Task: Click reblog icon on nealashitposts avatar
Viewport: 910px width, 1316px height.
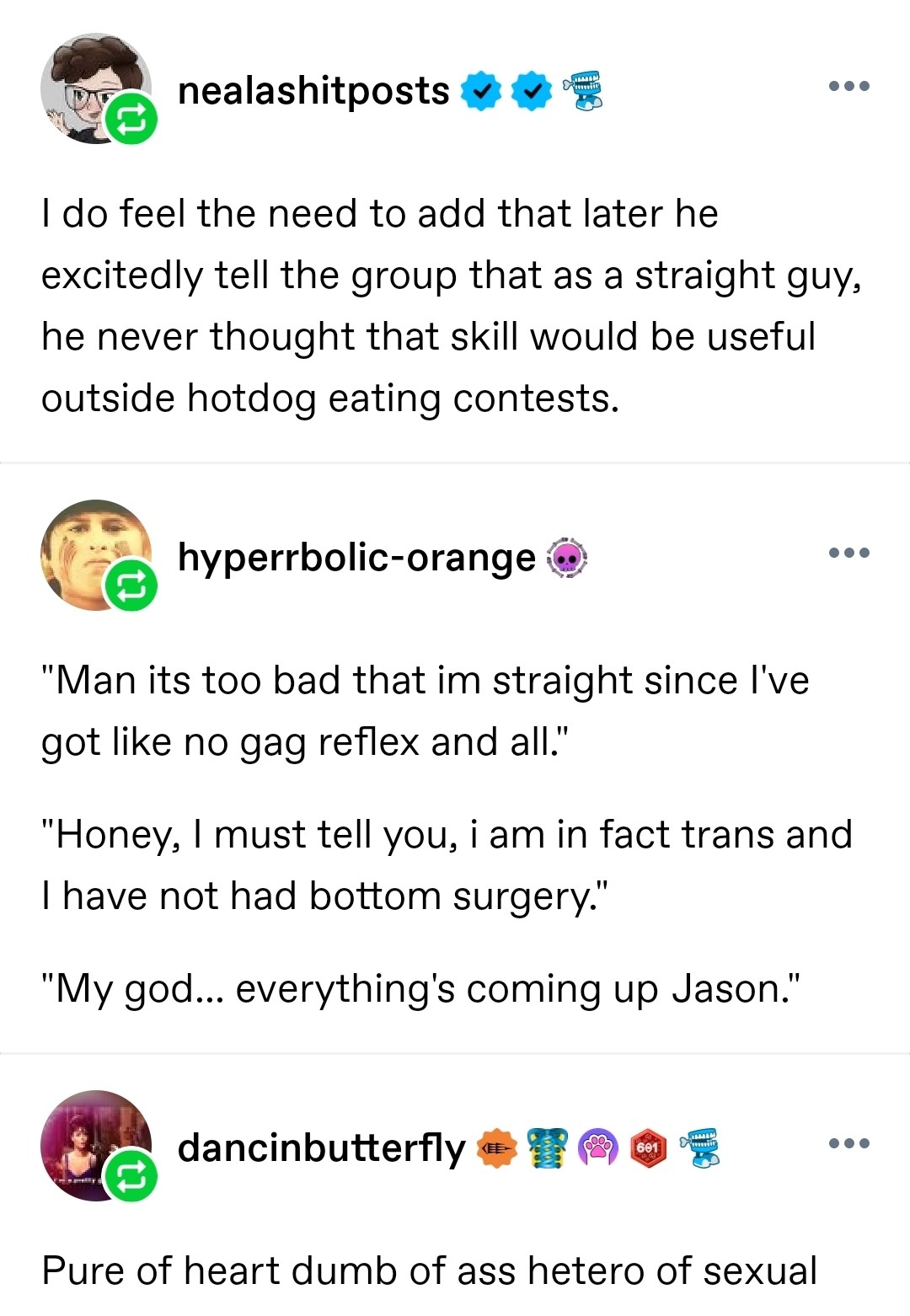Action: pos(131,119)
